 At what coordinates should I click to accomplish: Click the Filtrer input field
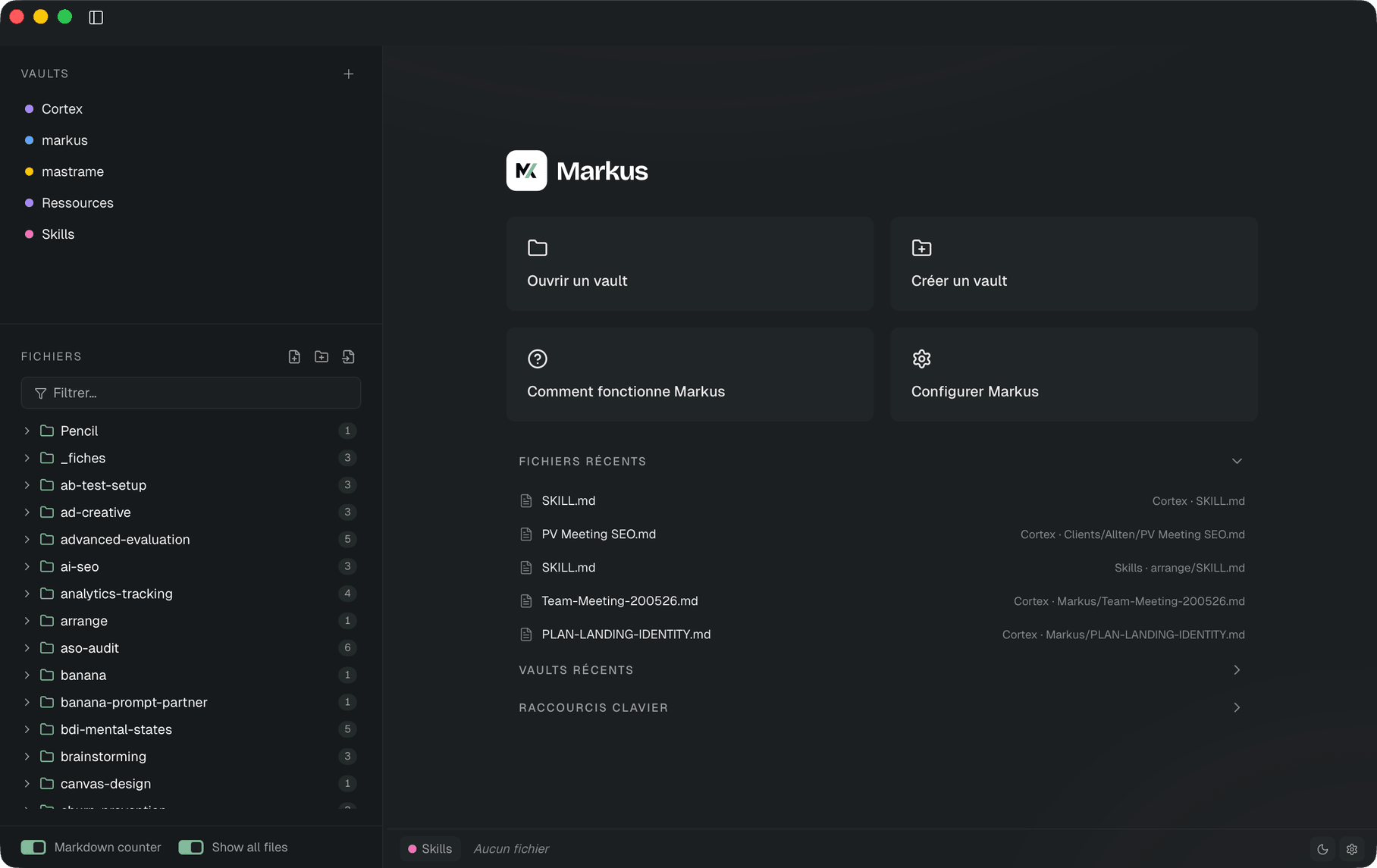pyautogui.click(x=191, y=393)
